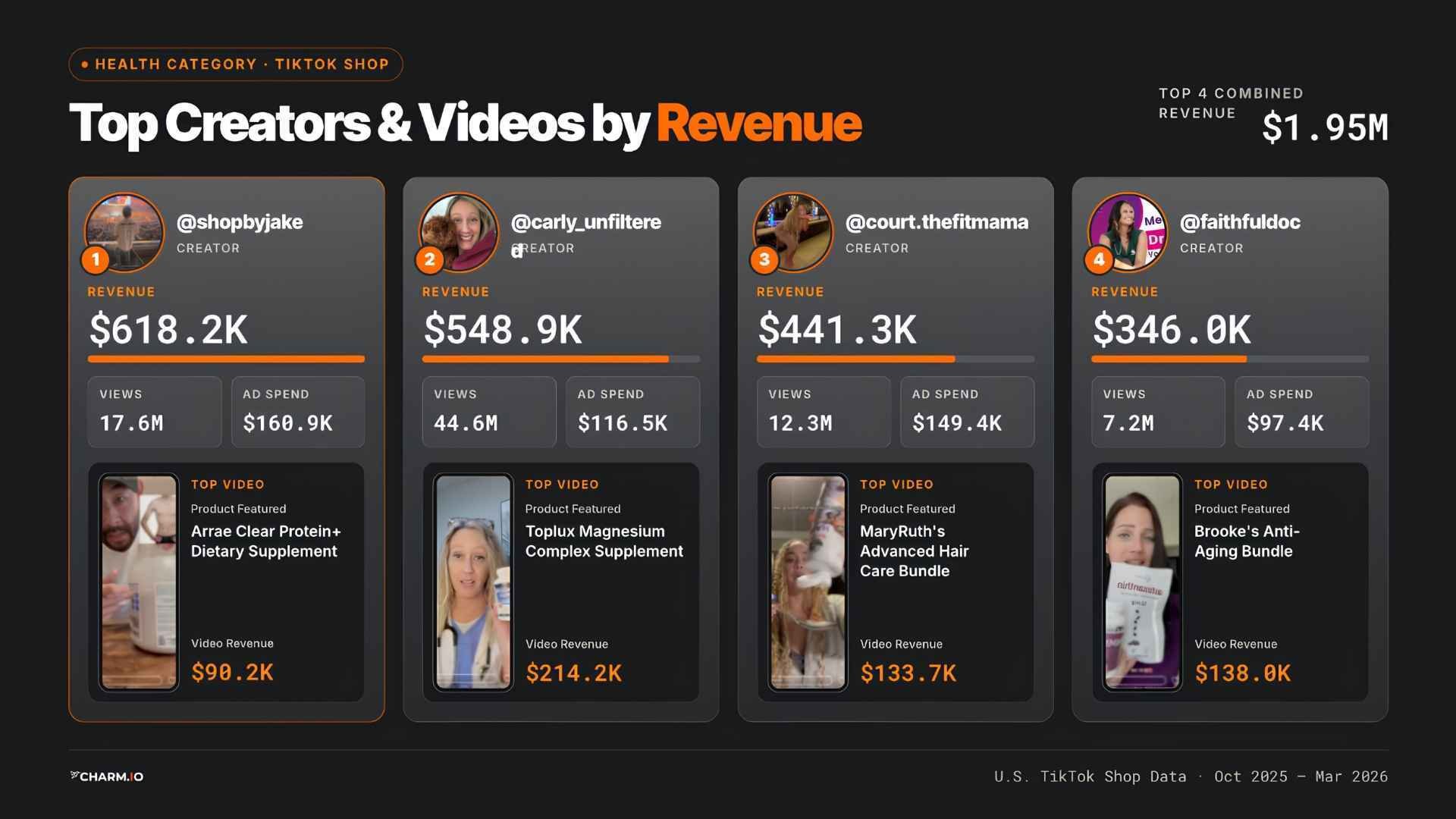Open @shopbyjake profile avatar
Image resolution: width=1456 pixels, height=819 pixels.
(x=124, y=232)
